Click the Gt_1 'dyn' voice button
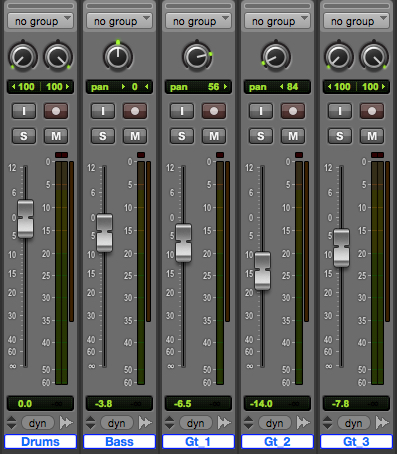397x454 pixels. point(196,423)
